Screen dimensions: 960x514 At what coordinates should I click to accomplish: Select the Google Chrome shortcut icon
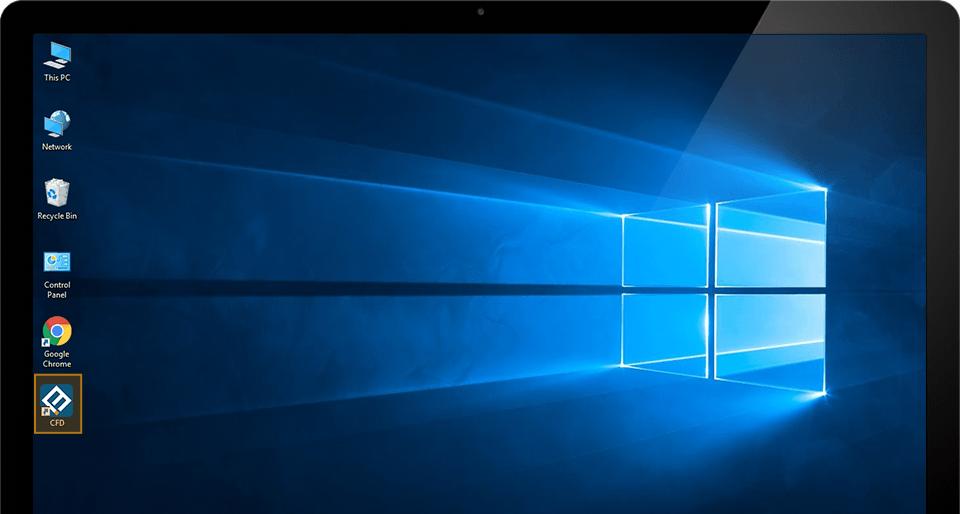pos(57,331)
